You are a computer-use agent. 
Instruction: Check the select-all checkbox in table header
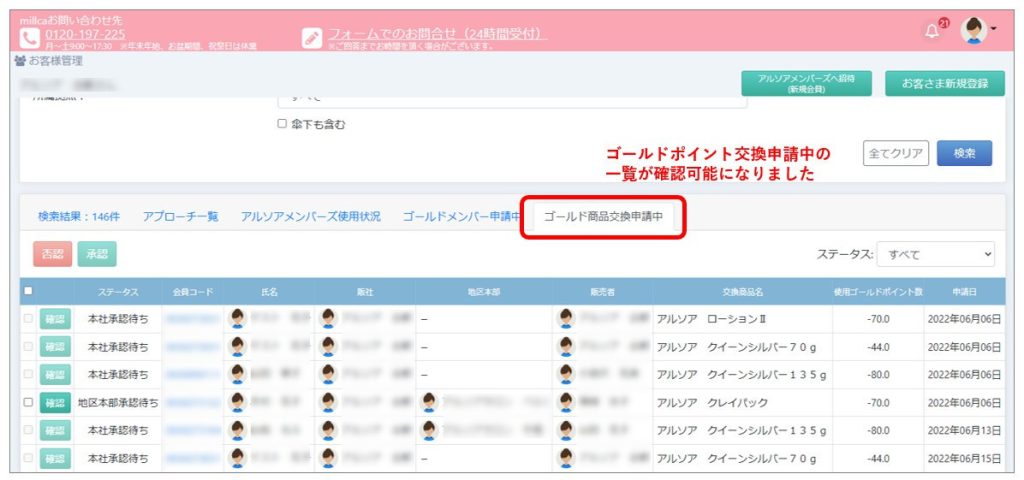point(28,291)
